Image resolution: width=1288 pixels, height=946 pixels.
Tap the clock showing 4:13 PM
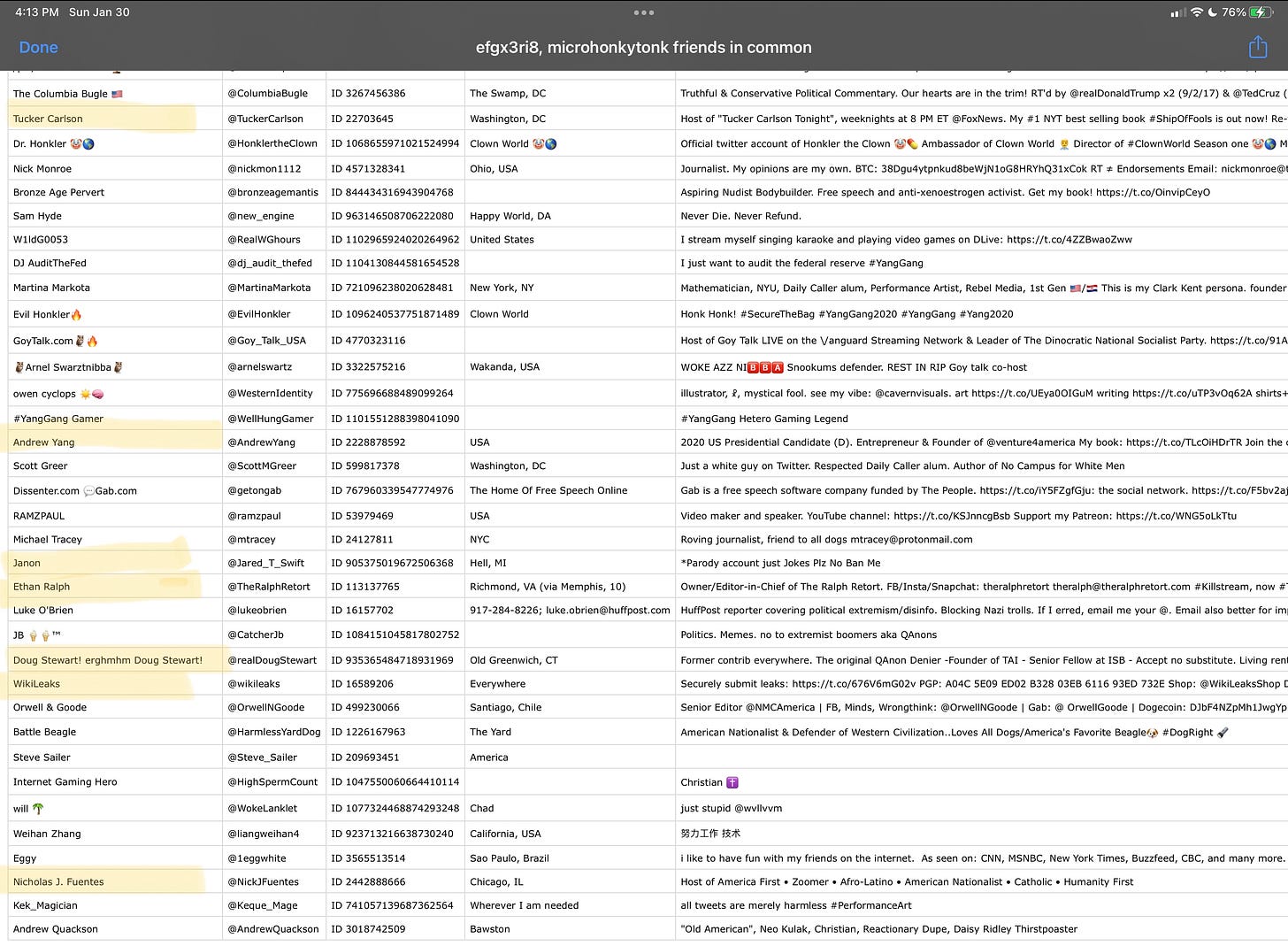[36, 12]
